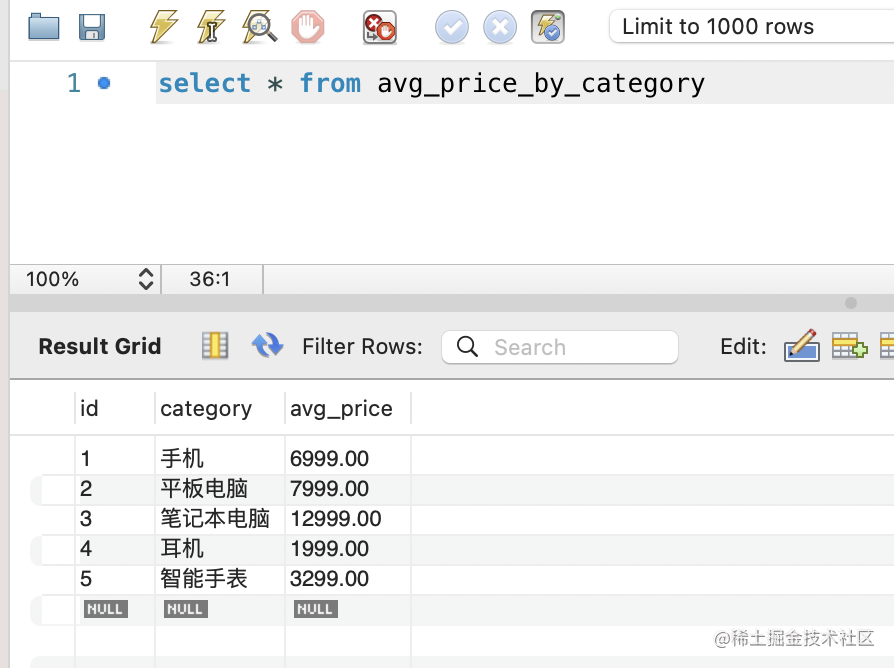Toggle stop-on-error execution icon
Viewport: 894px width, 668px height.
point(379,27)
